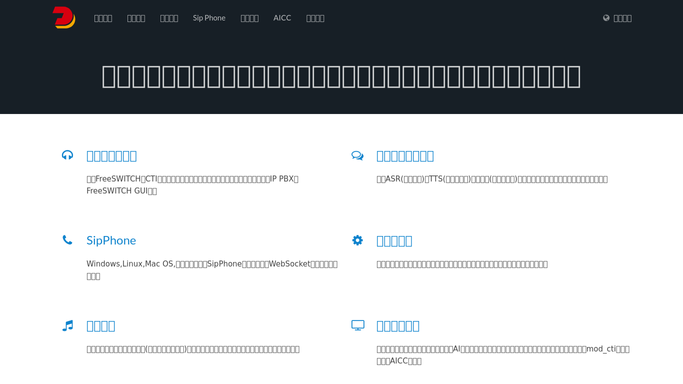
Task: Open the heading beside the headphones icon
Action: click(112, 156)
